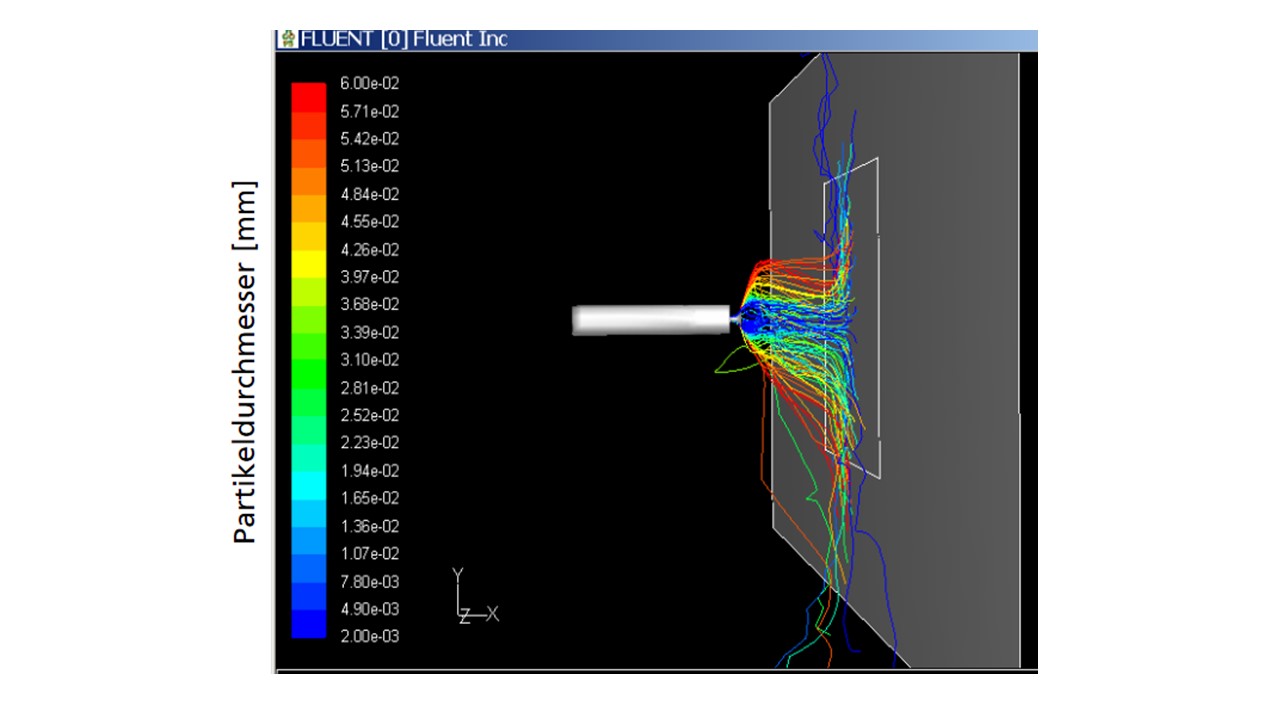
Task: Click the legend value 1.65e-02
Action: click(369, 498)
